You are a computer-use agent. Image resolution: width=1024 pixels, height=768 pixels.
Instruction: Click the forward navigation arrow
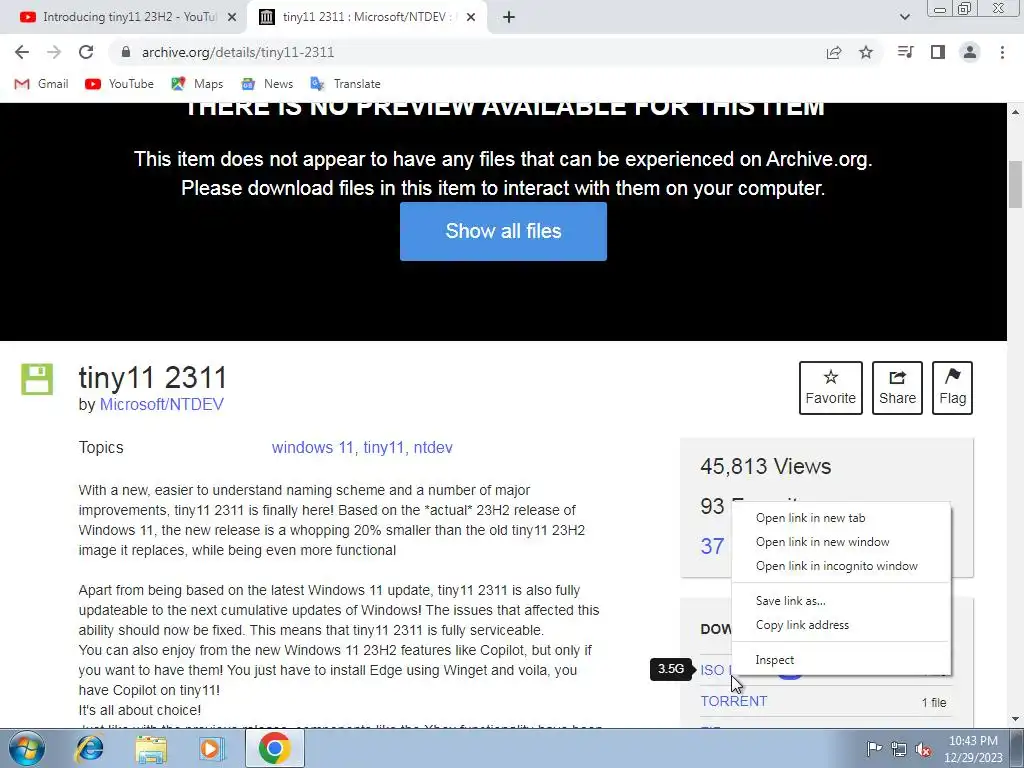54,52
